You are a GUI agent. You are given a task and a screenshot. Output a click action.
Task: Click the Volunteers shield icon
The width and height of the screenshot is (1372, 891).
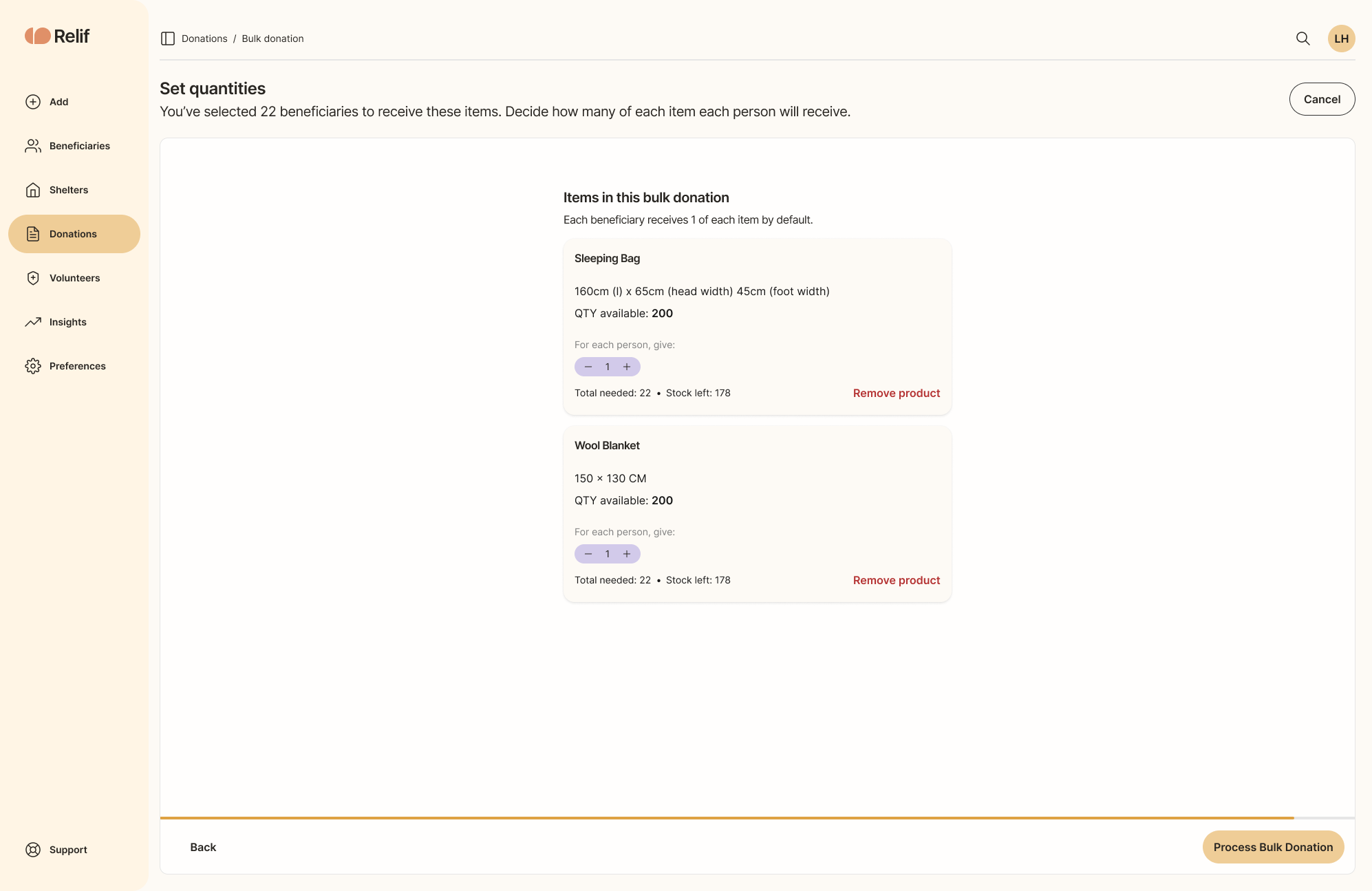33,278
